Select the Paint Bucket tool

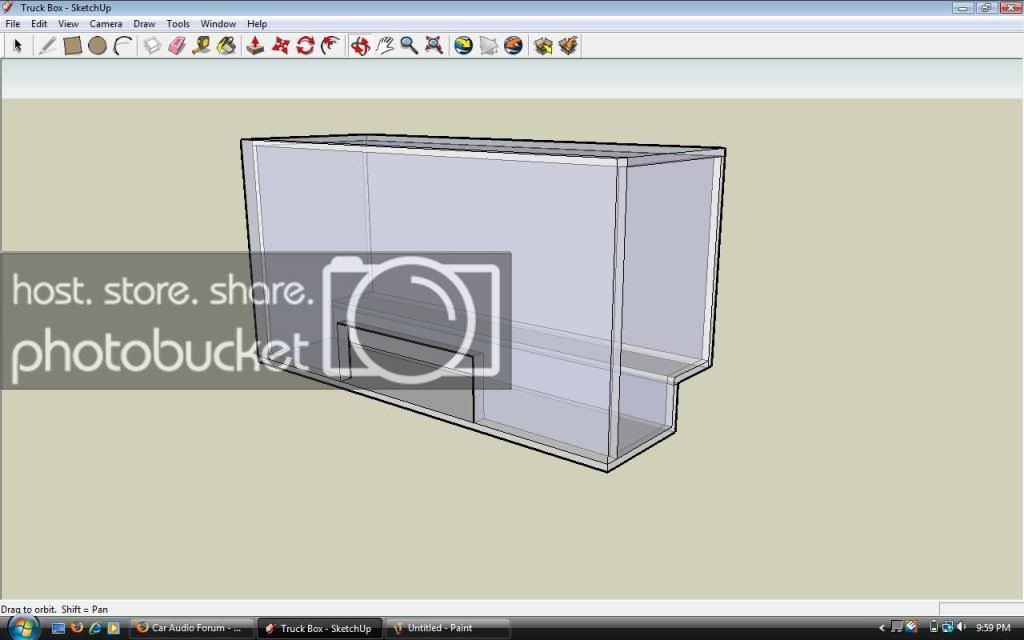pos(227,46)
